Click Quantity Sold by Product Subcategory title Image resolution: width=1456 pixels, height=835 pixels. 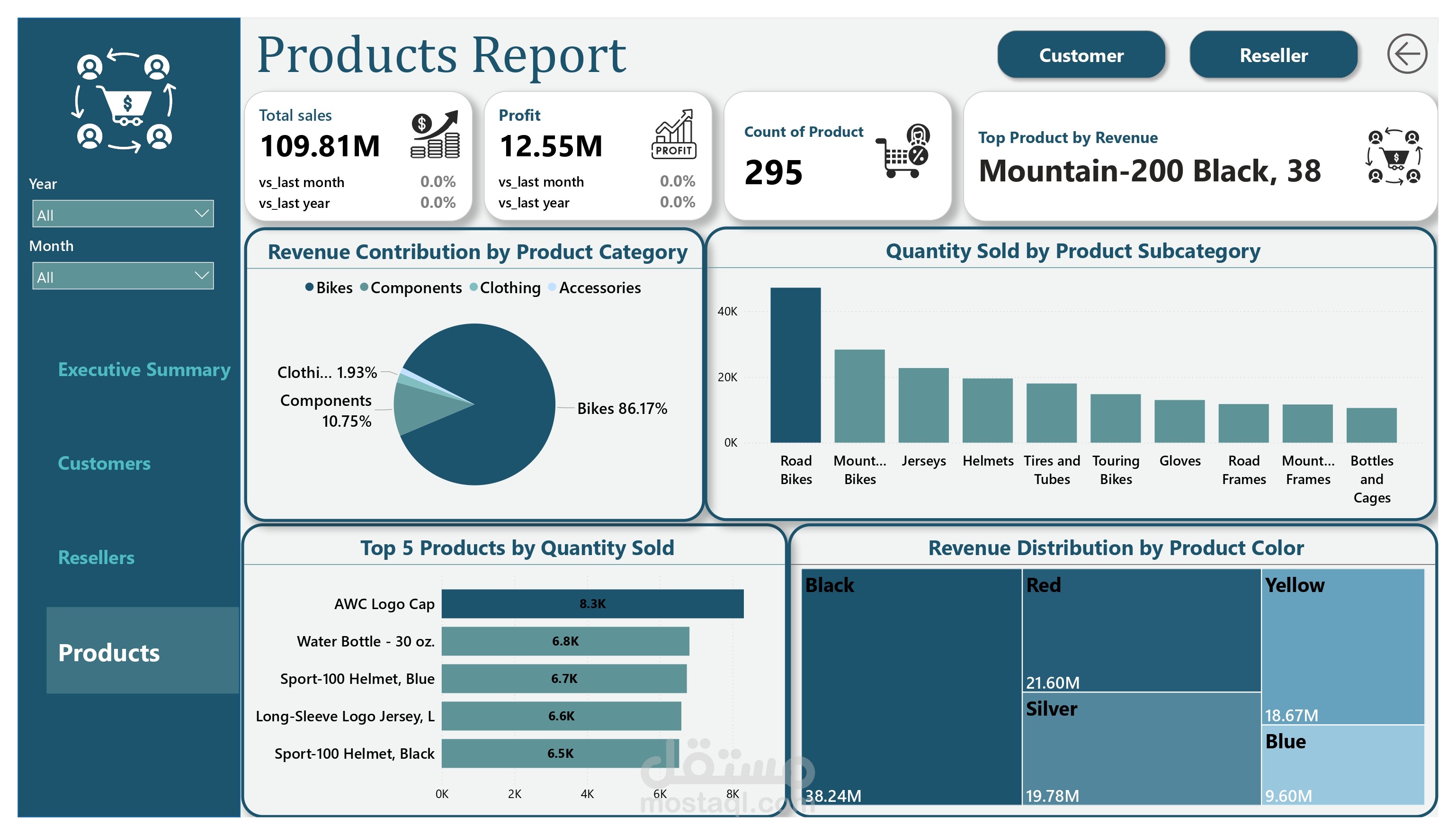pyautogui.click(x=1072, y=251)
